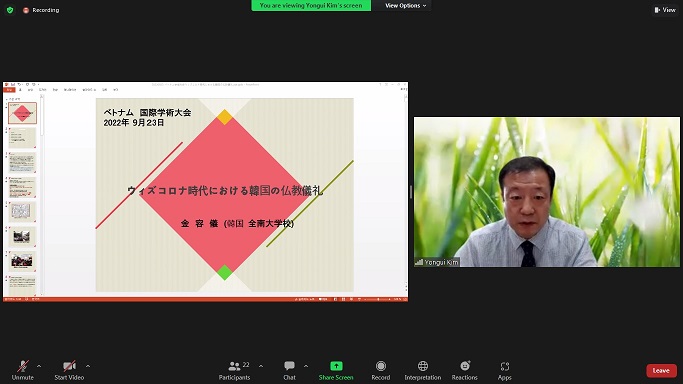The image size is (683, 384).
Task: Switch layout using the View button
Action: [665, 10]
